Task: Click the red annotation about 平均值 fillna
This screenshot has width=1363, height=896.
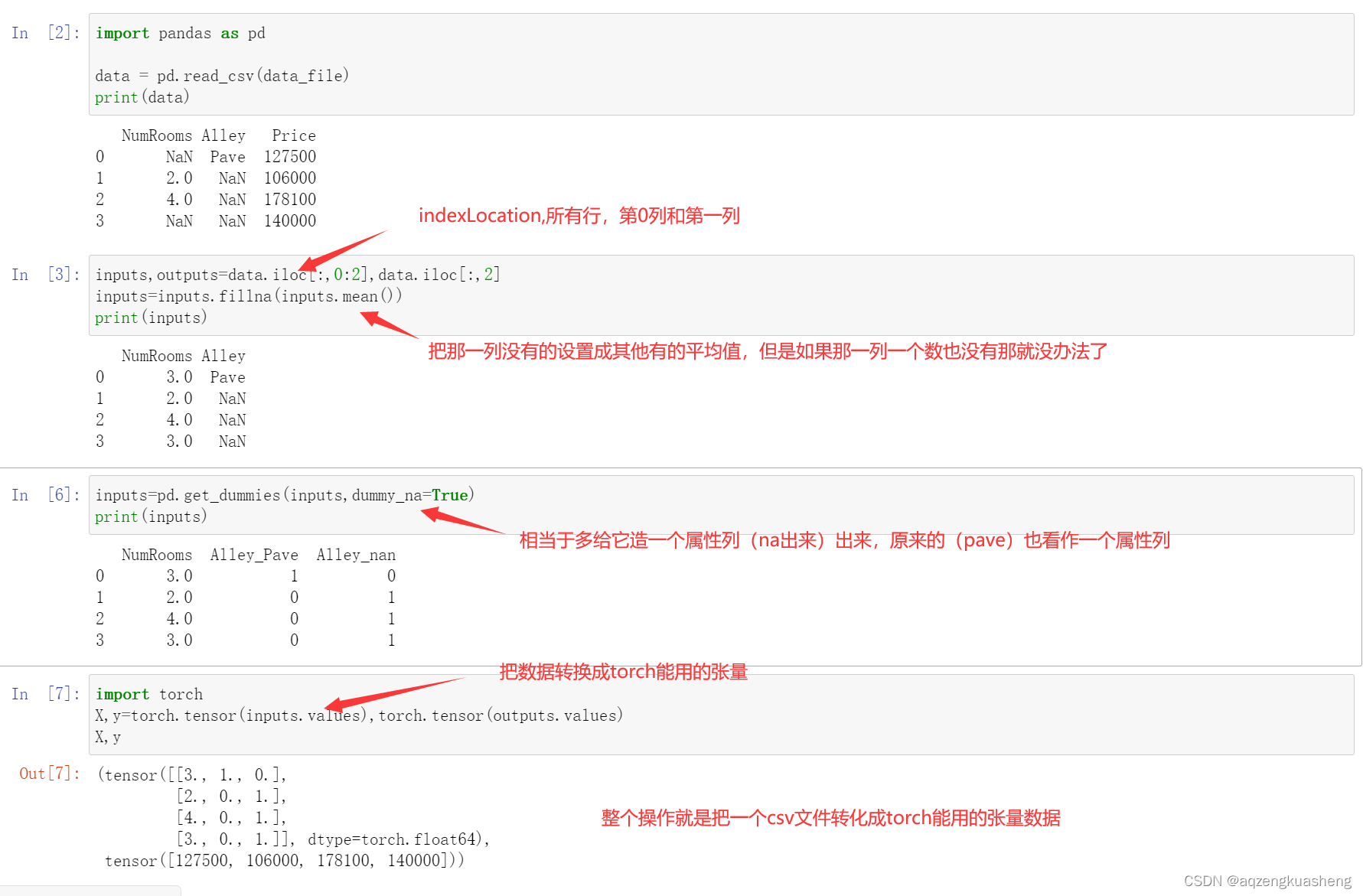Action: pos(768,351)
